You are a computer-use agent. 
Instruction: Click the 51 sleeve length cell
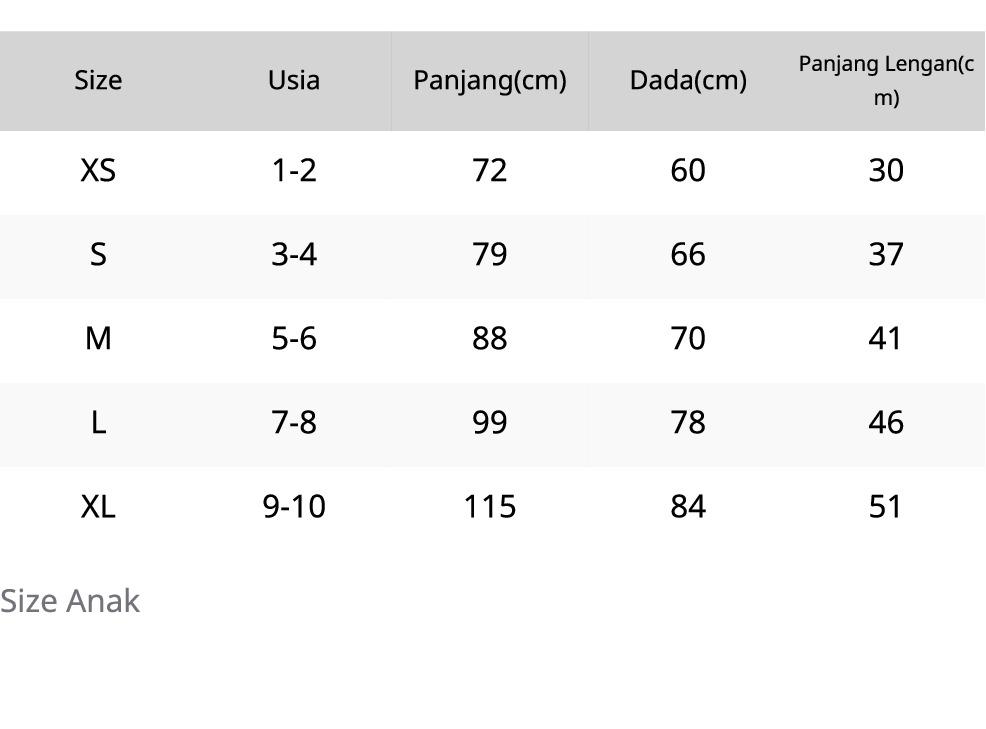pos(886,507)
